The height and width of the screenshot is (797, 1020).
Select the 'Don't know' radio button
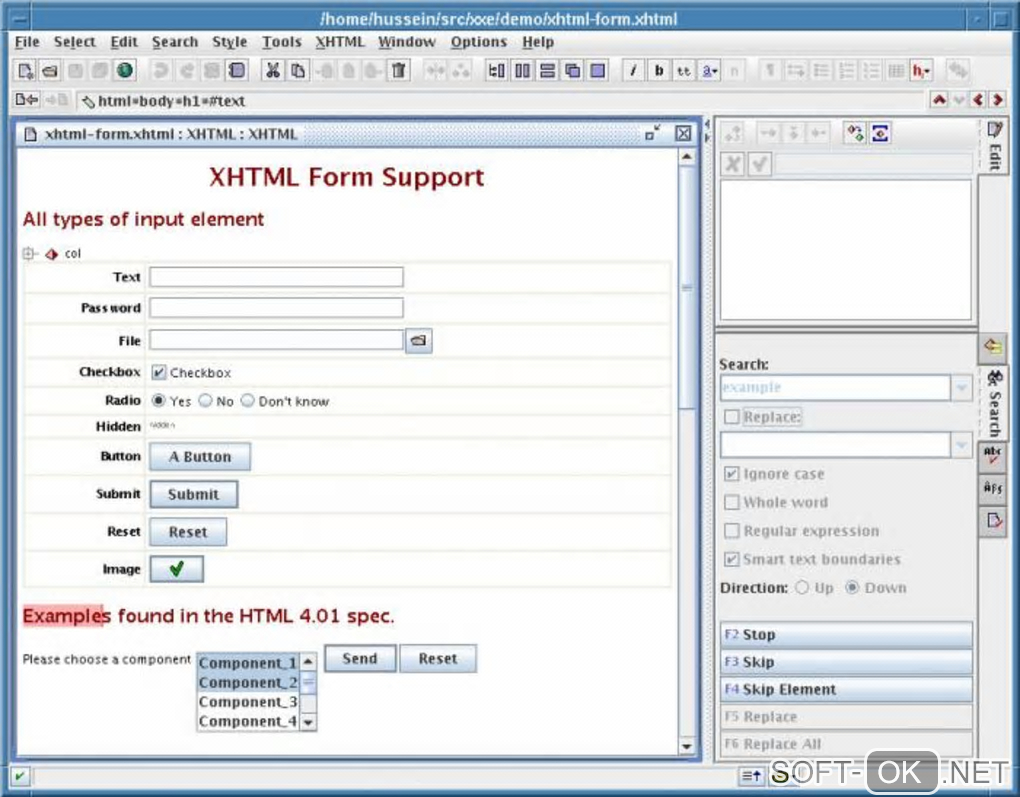(247, 400)
